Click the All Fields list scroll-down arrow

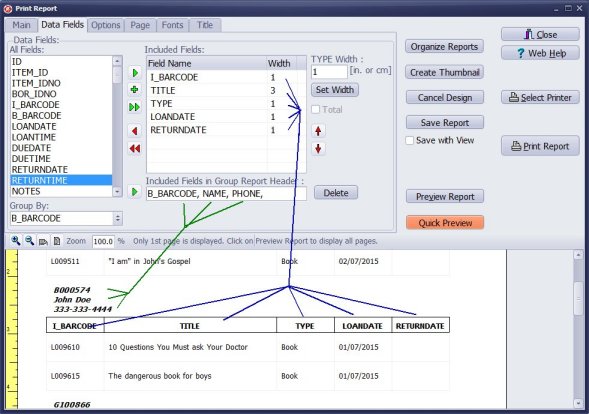117,192
